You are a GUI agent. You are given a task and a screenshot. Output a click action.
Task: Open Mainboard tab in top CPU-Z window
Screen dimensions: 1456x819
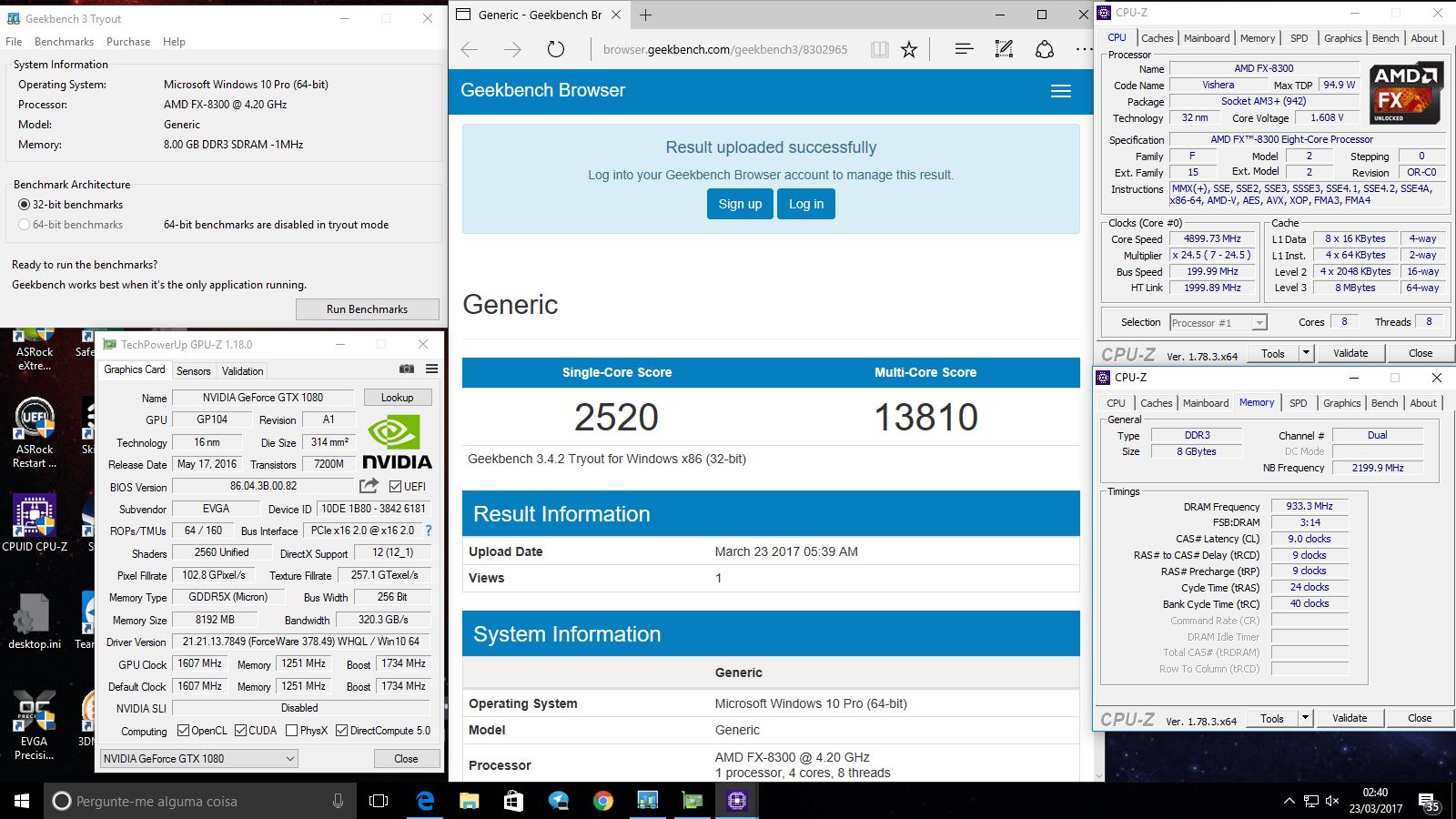1207,38
